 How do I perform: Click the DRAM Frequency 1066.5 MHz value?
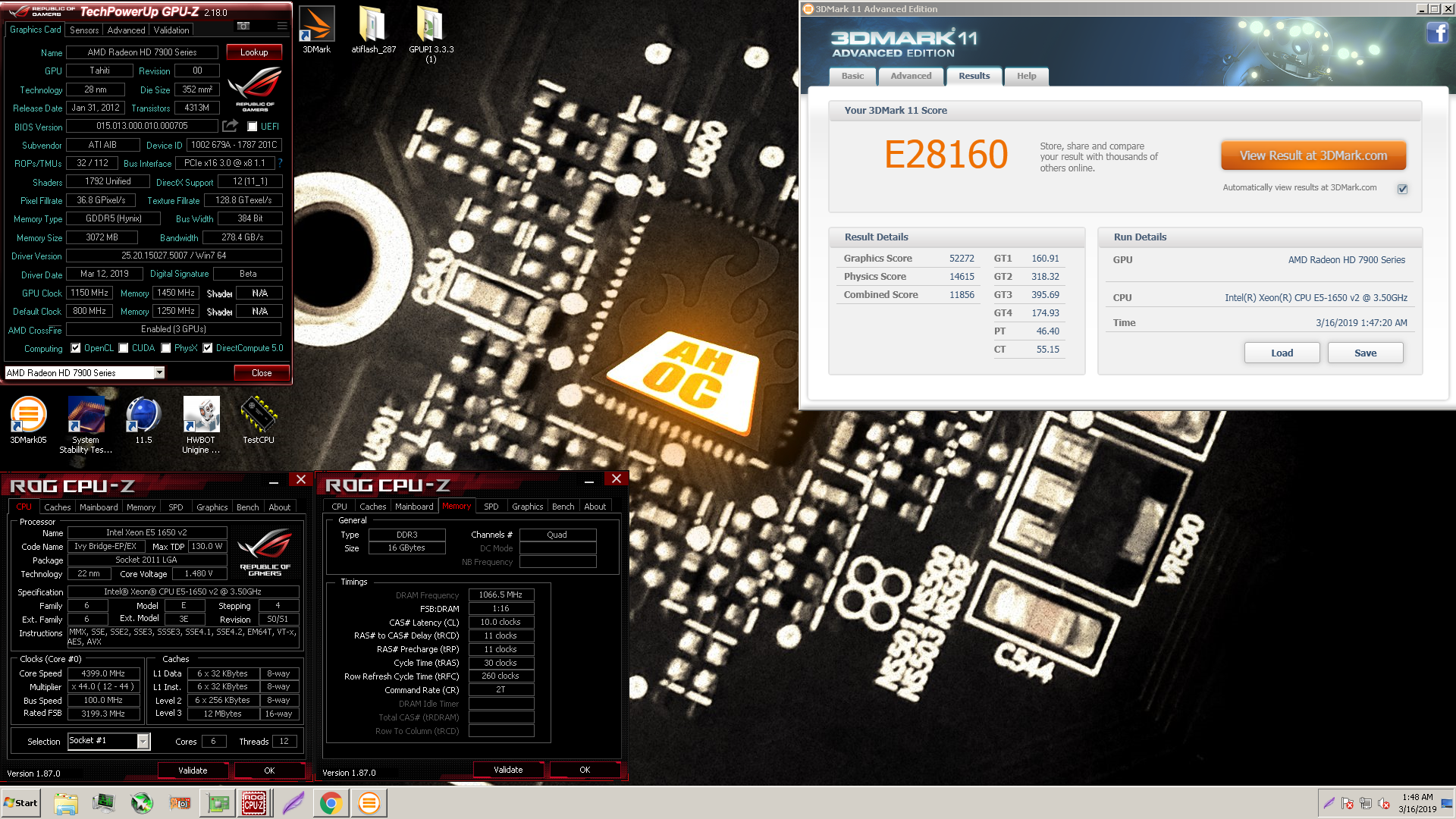500,595
